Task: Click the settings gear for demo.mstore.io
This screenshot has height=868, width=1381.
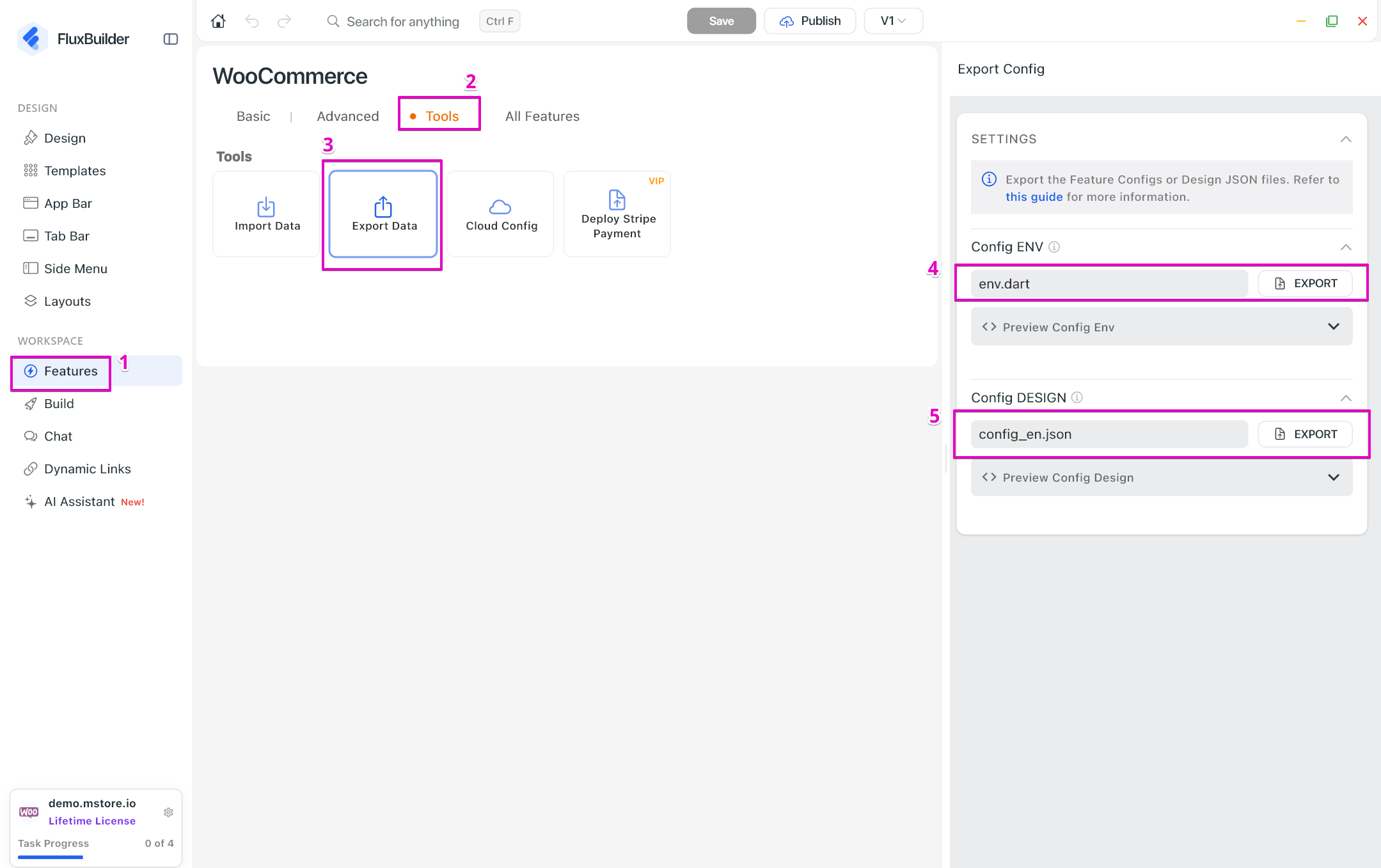Action: (x=168, y=812)
